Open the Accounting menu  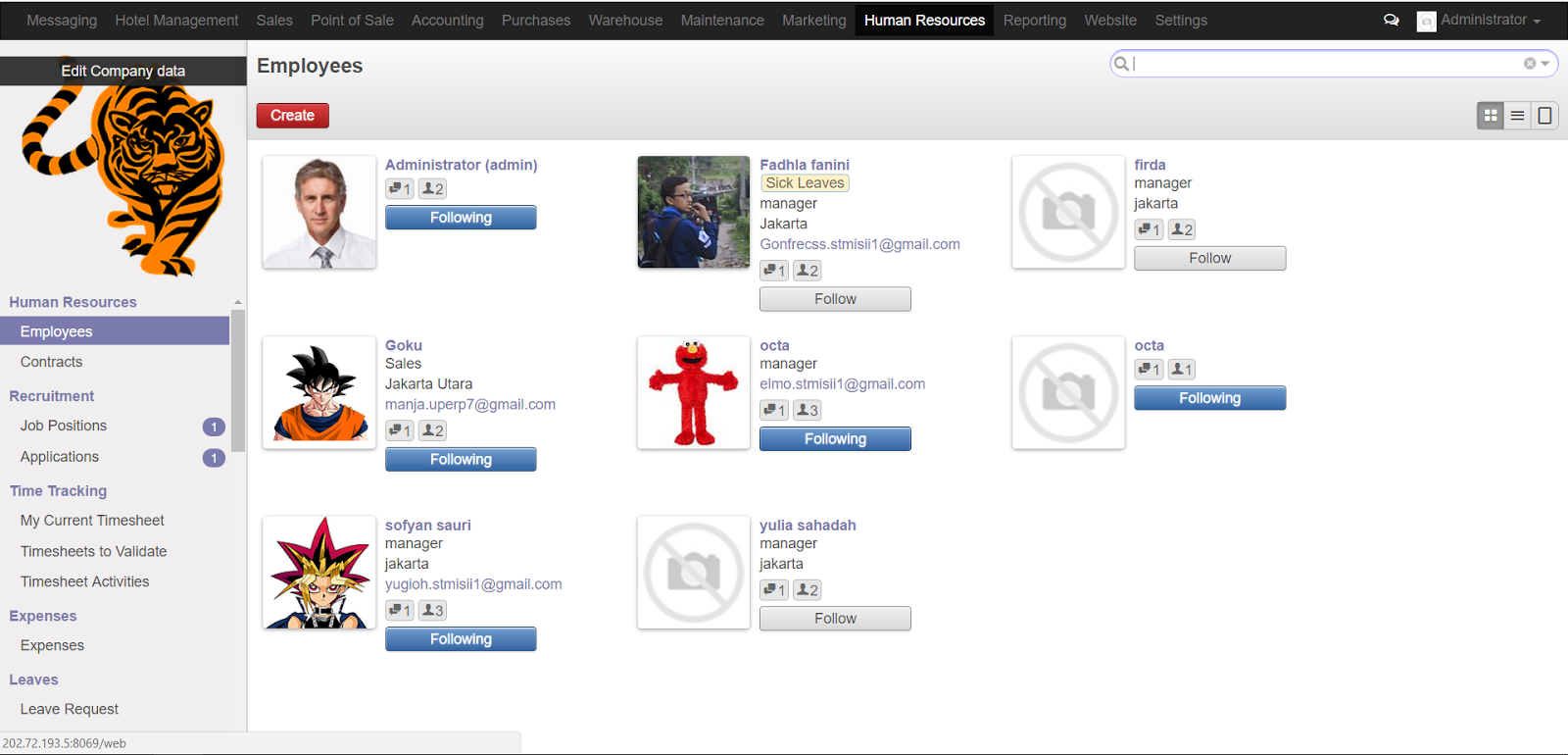[x=447, y=20]
